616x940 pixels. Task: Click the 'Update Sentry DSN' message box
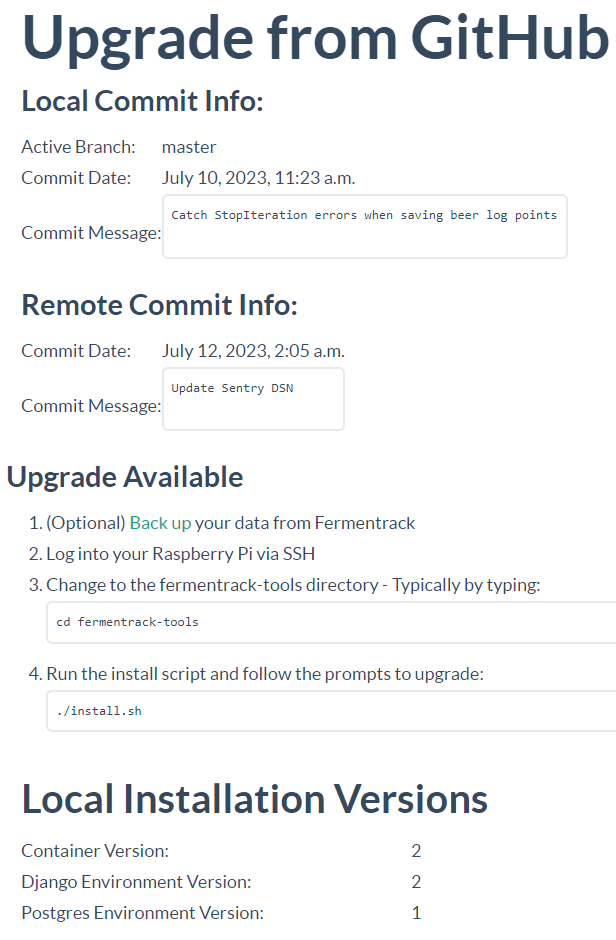pyautogui.click(x=253, y=399)
